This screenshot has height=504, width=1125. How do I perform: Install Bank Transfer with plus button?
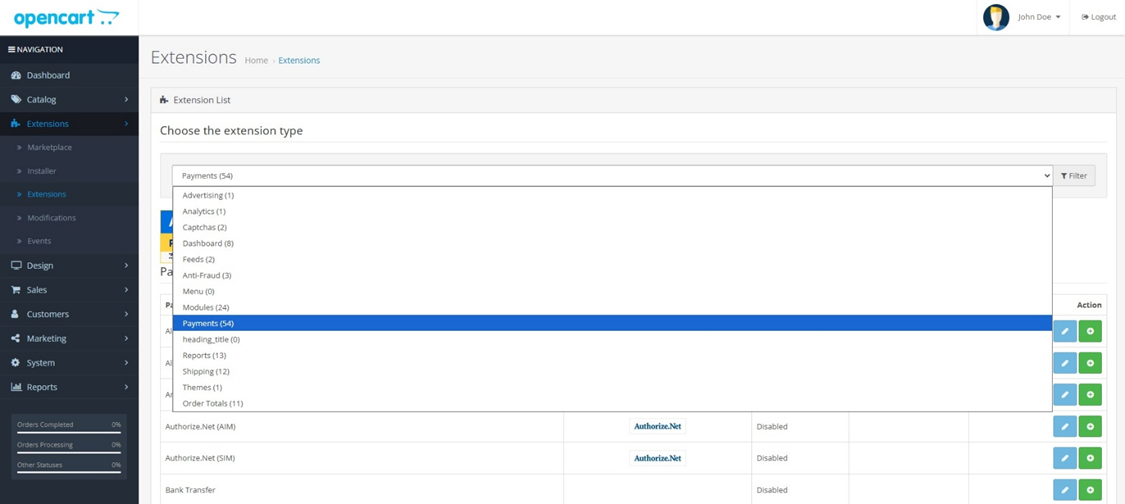pyautogui.click(x=1090, y=490)
